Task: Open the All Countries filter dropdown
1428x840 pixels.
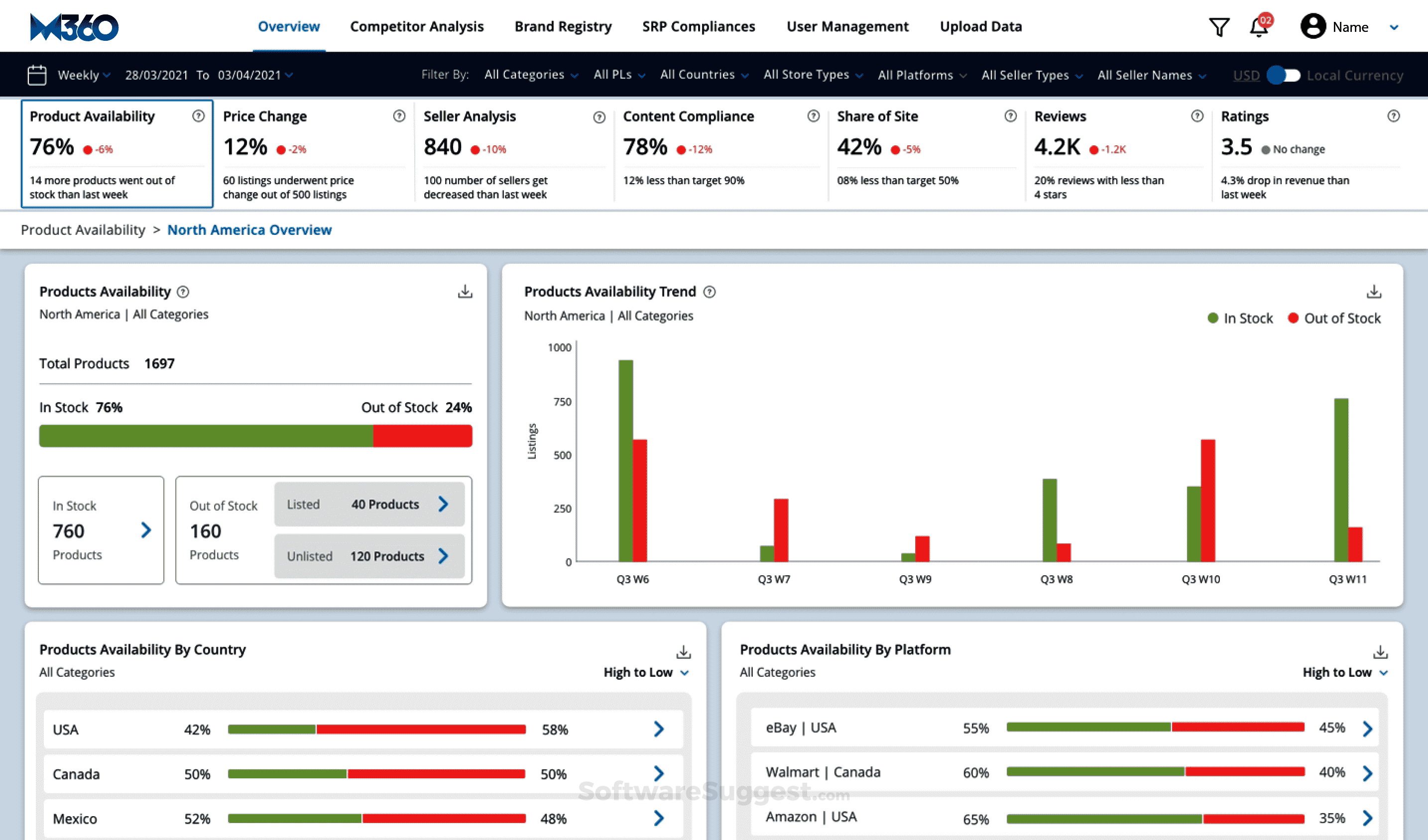Action: pyautogui.click(x=705, y=74)
